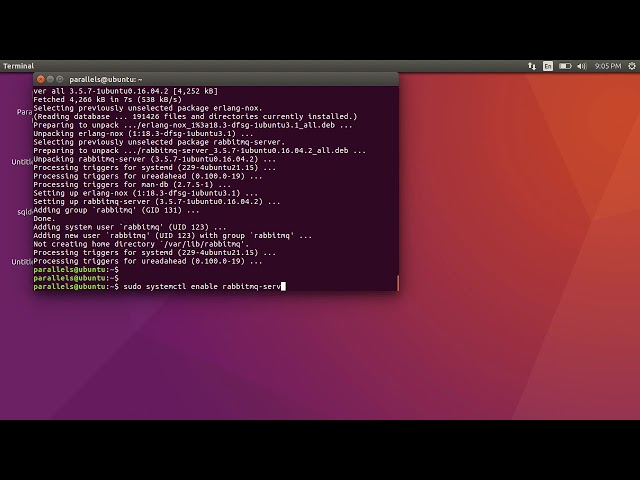Click the 'Preparing to unpack .../erlang-nox' line
This screenshot has width=640, height=480.
click(x=193, y=125)
